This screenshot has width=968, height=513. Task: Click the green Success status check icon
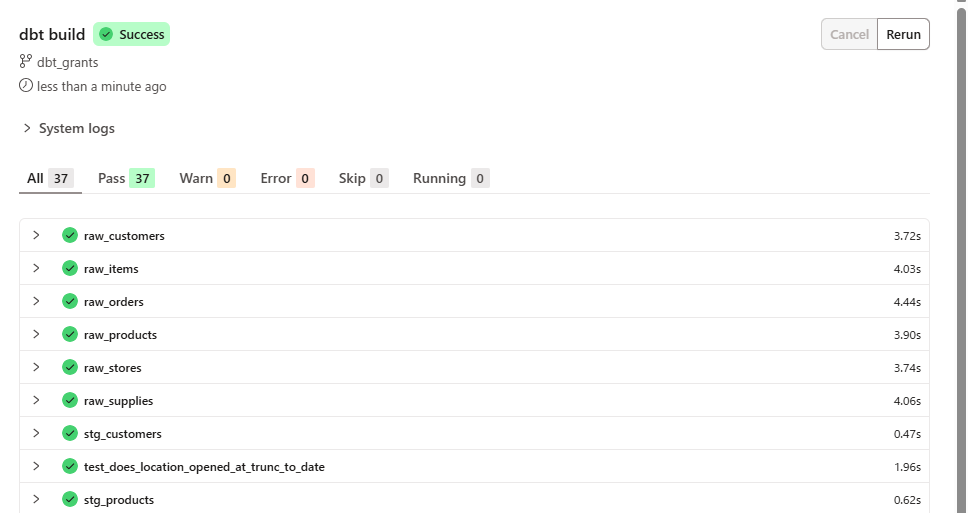106,35
